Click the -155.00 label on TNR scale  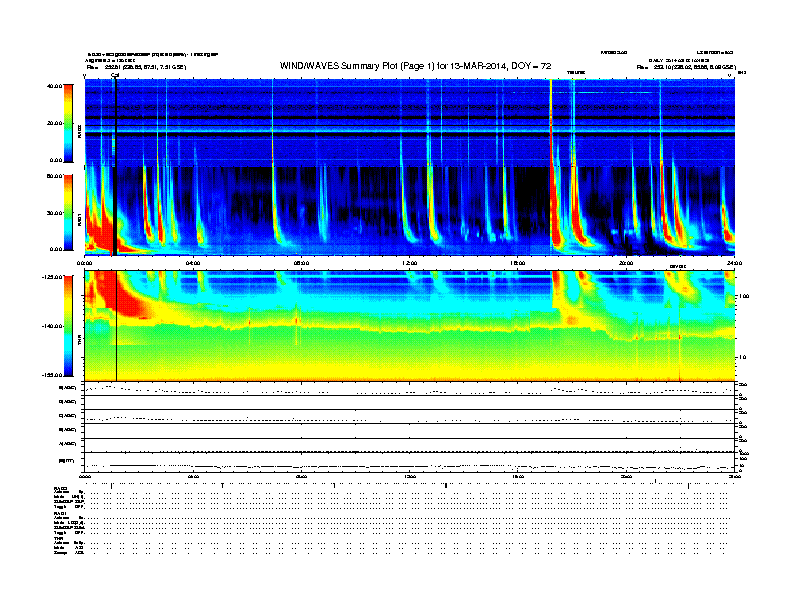53,375
